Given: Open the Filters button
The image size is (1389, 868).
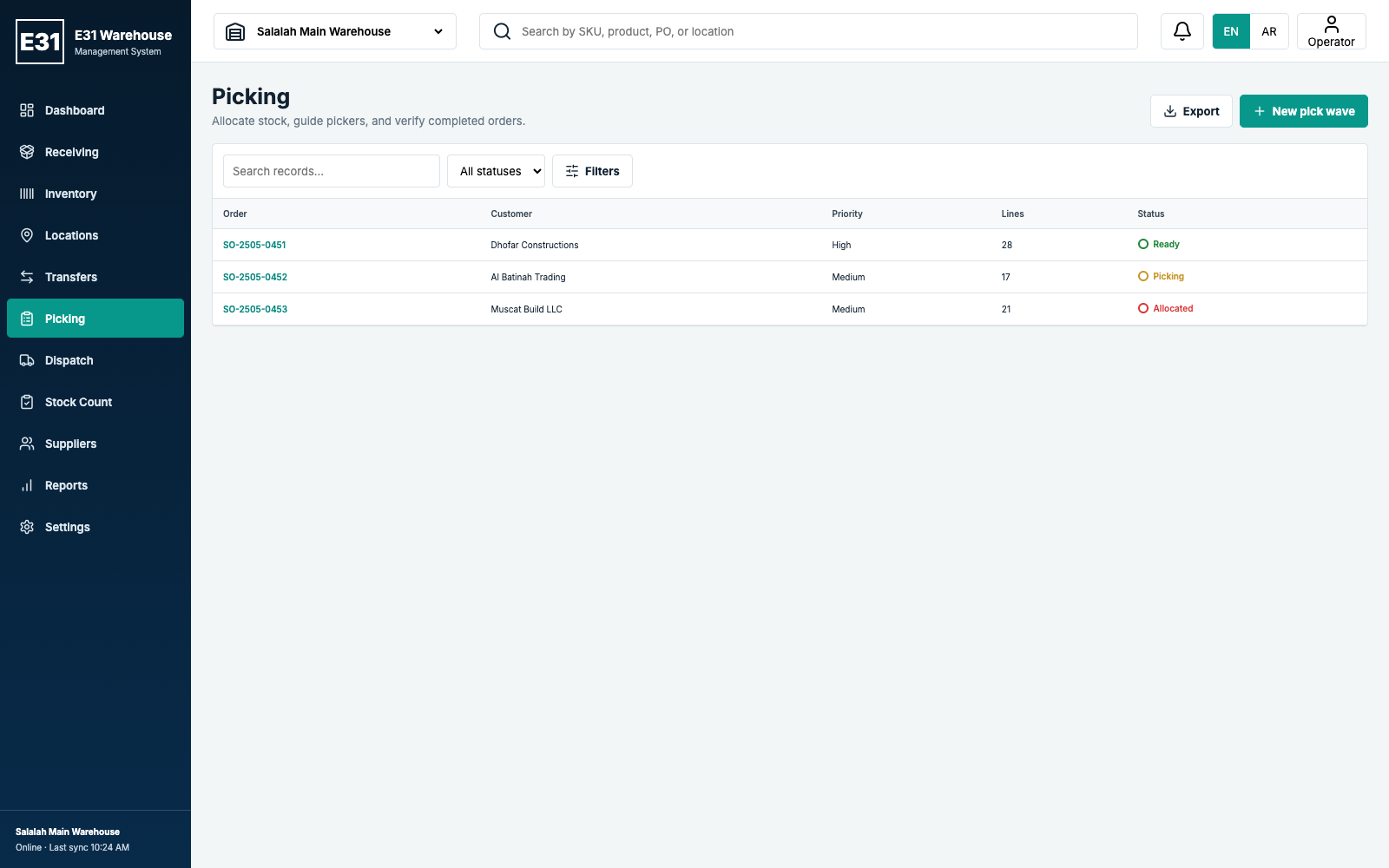Looking at the screenshot, I should 592,171.
